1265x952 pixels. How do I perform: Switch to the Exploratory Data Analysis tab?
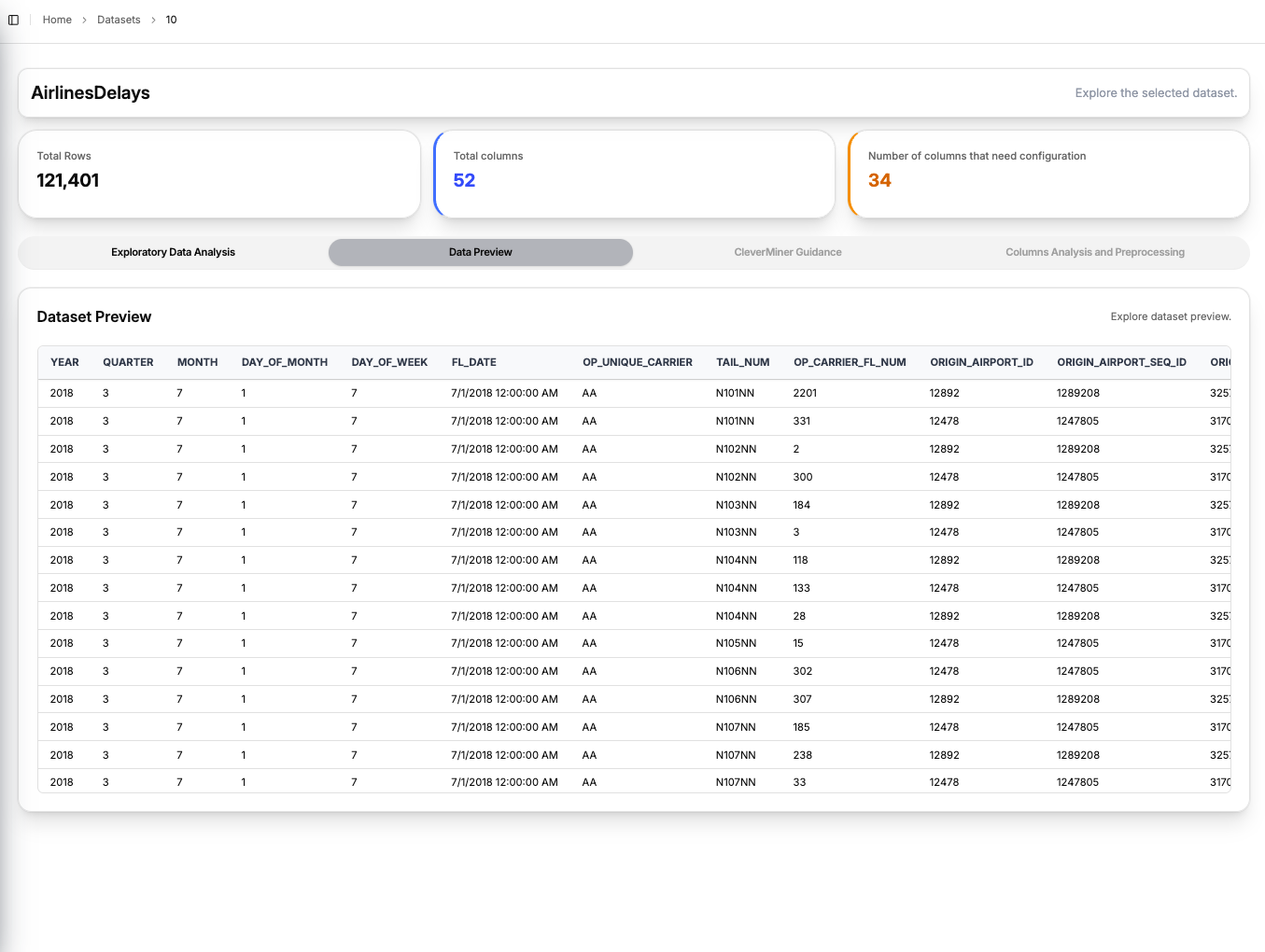173,252
